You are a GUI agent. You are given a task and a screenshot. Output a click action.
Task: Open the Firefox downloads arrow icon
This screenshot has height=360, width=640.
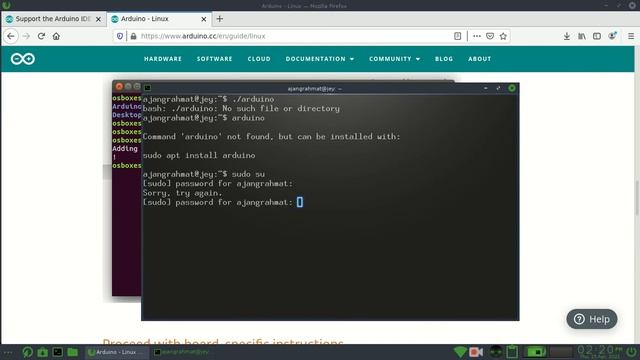[x=567, y=36]
